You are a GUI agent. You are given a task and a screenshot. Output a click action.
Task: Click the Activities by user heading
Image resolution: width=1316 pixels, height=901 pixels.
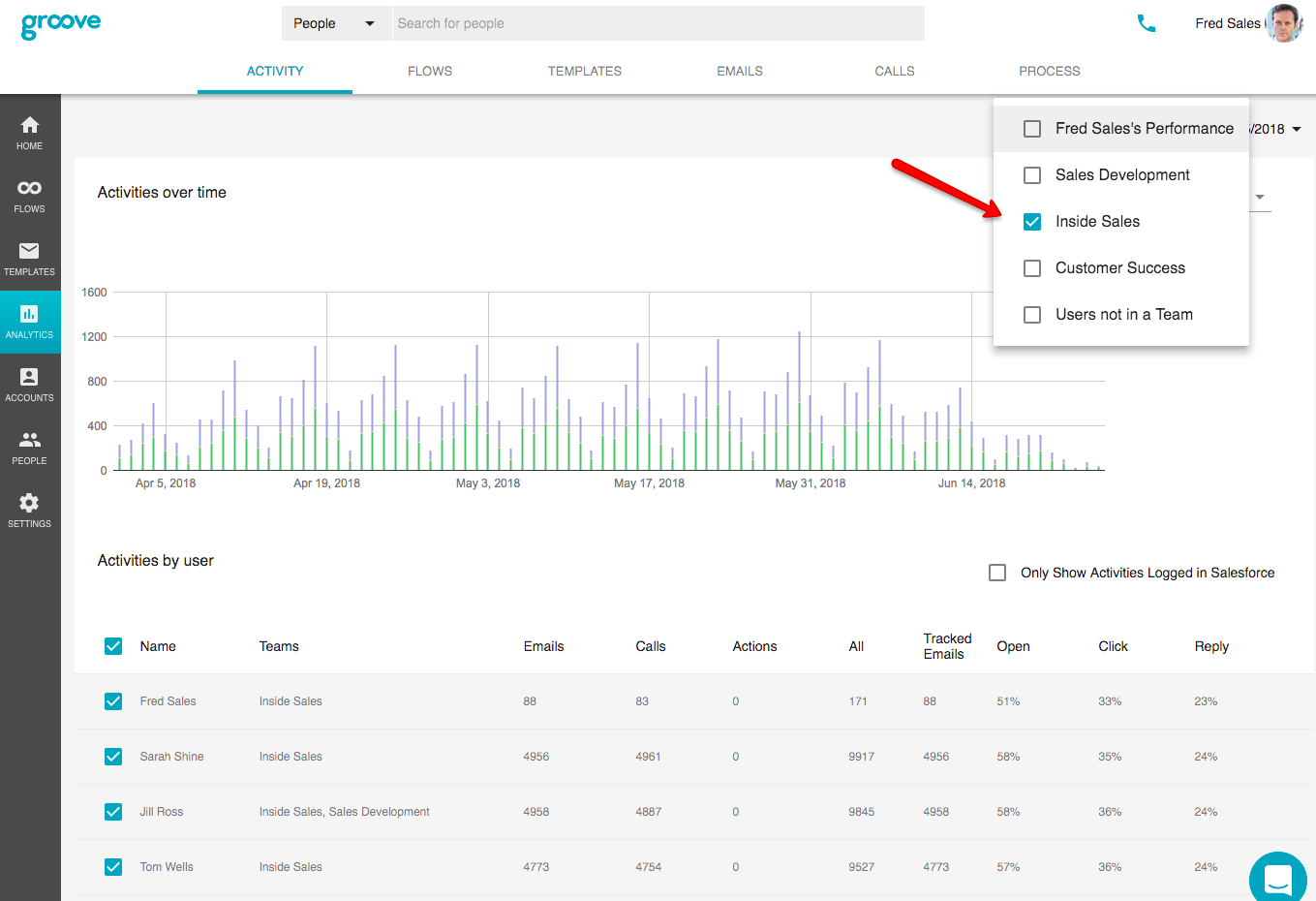click(155, 561)
